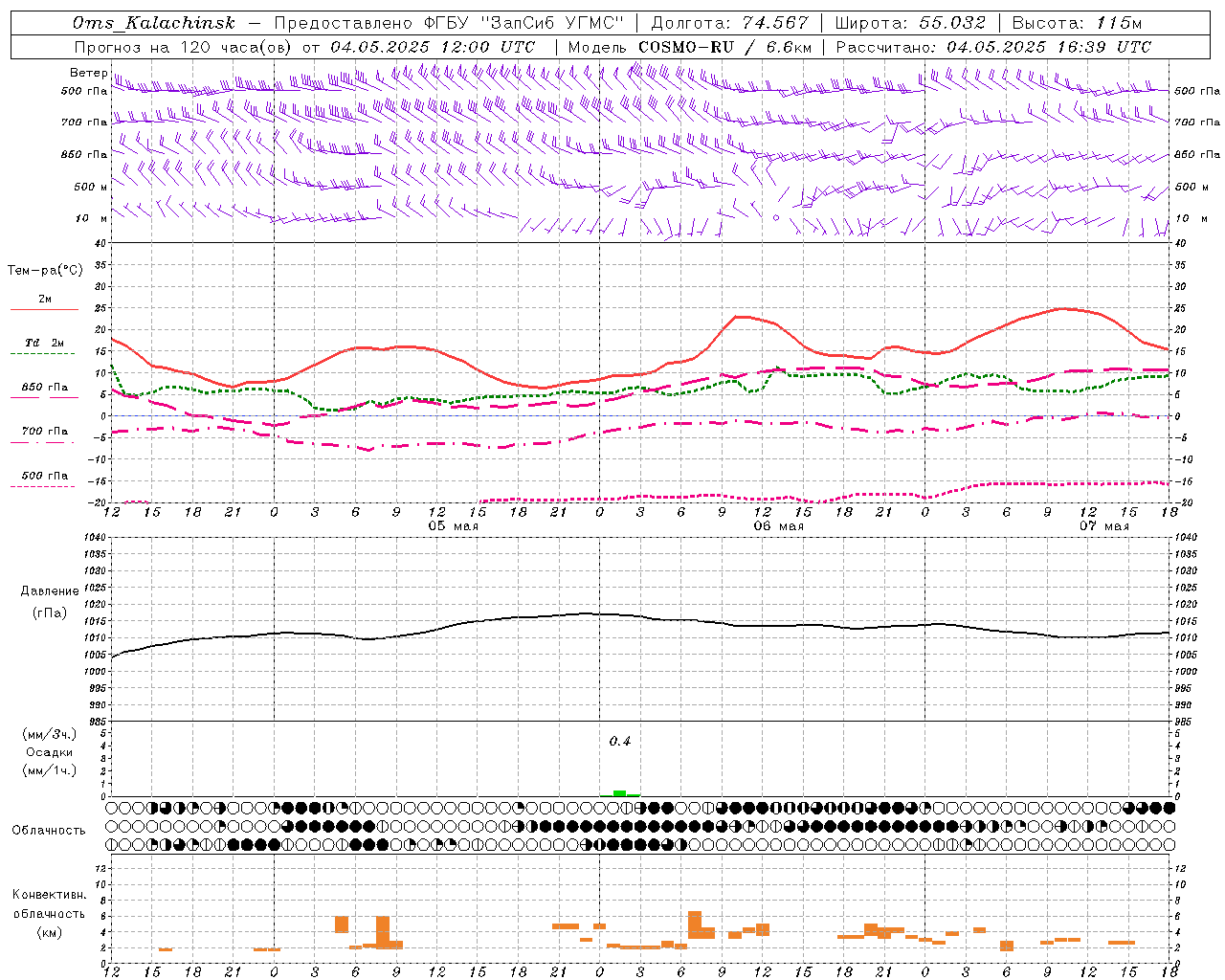Click the calm wind circle symbol at 10 м
This screenshot has width=1225, height=980.
(x=776, y=217)
